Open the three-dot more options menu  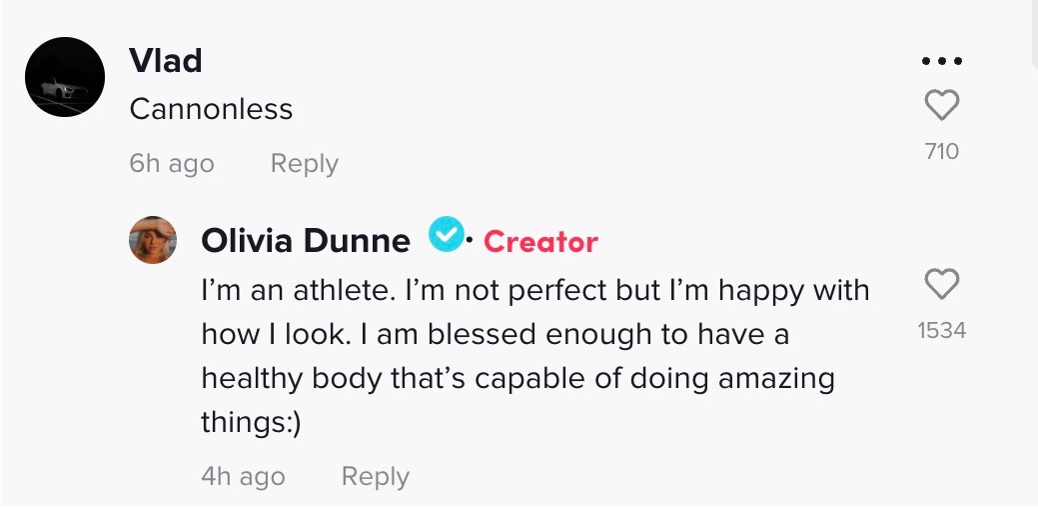(x=941, y=62)
